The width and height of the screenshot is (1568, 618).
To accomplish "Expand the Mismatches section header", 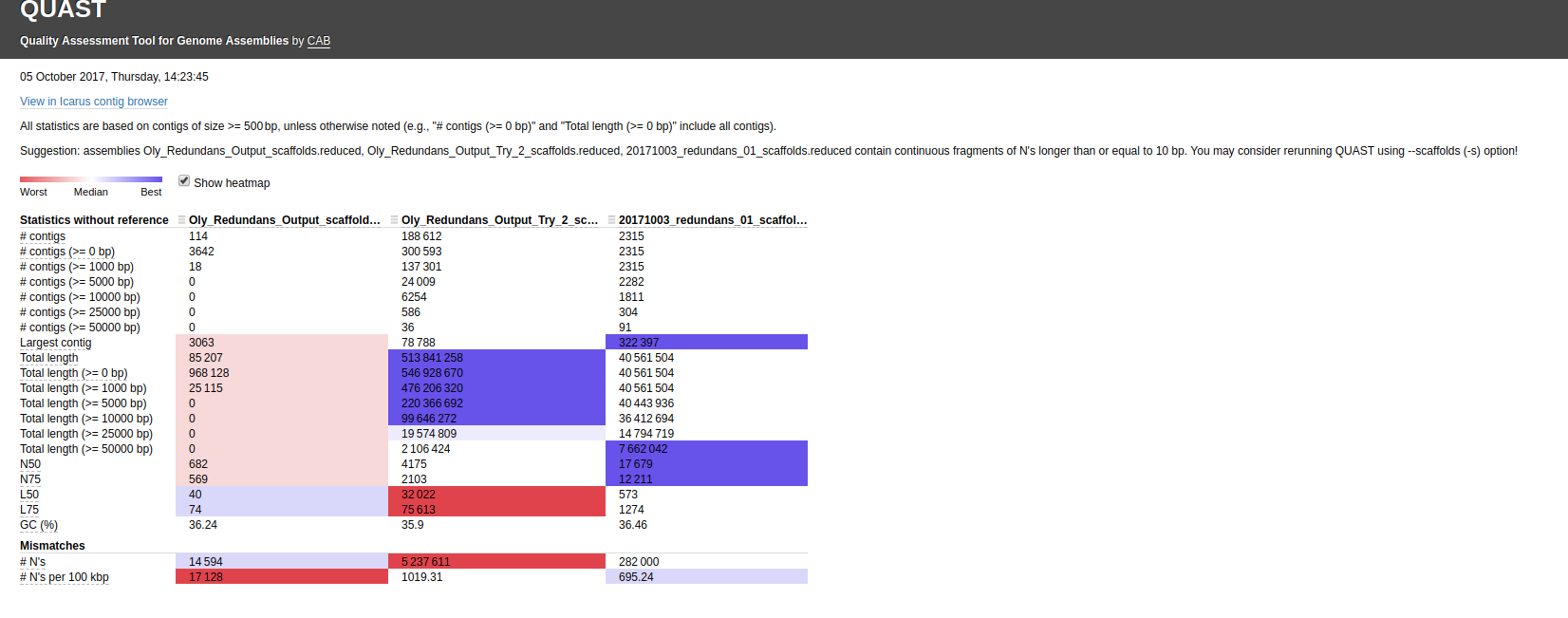I will 52,546.
